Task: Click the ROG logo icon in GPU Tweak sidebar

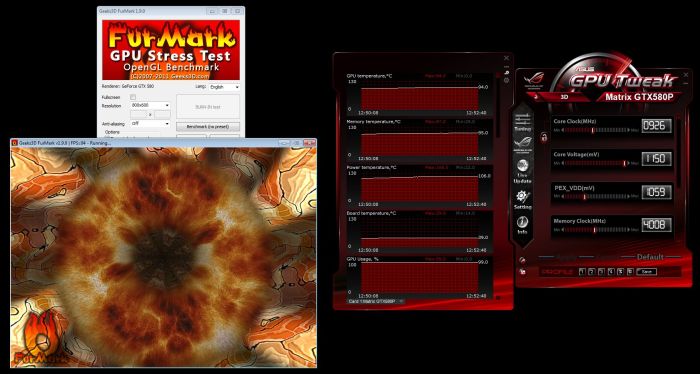Action: tap(523, 144)
